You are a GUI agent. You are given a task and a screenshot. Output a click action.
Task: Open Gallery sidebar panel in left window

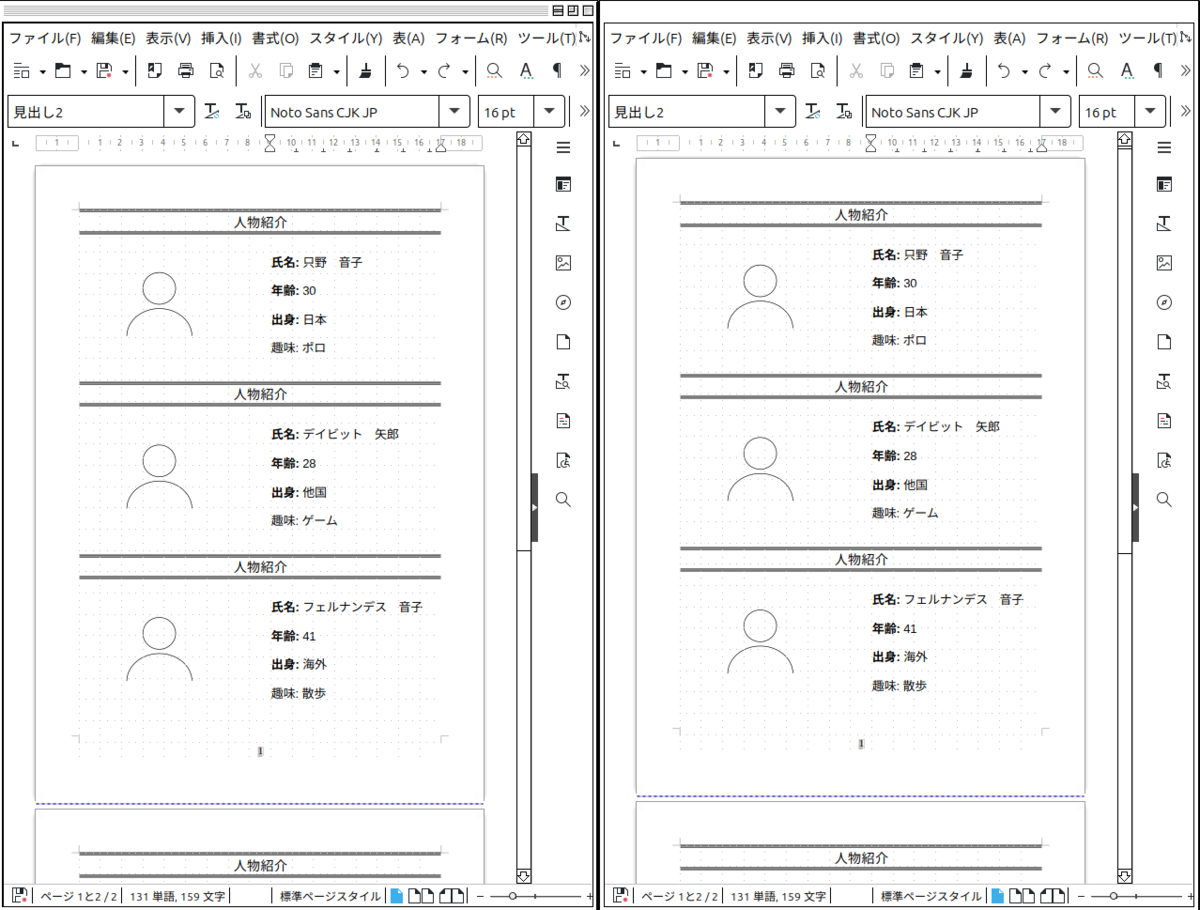click(x=563, y=263)
